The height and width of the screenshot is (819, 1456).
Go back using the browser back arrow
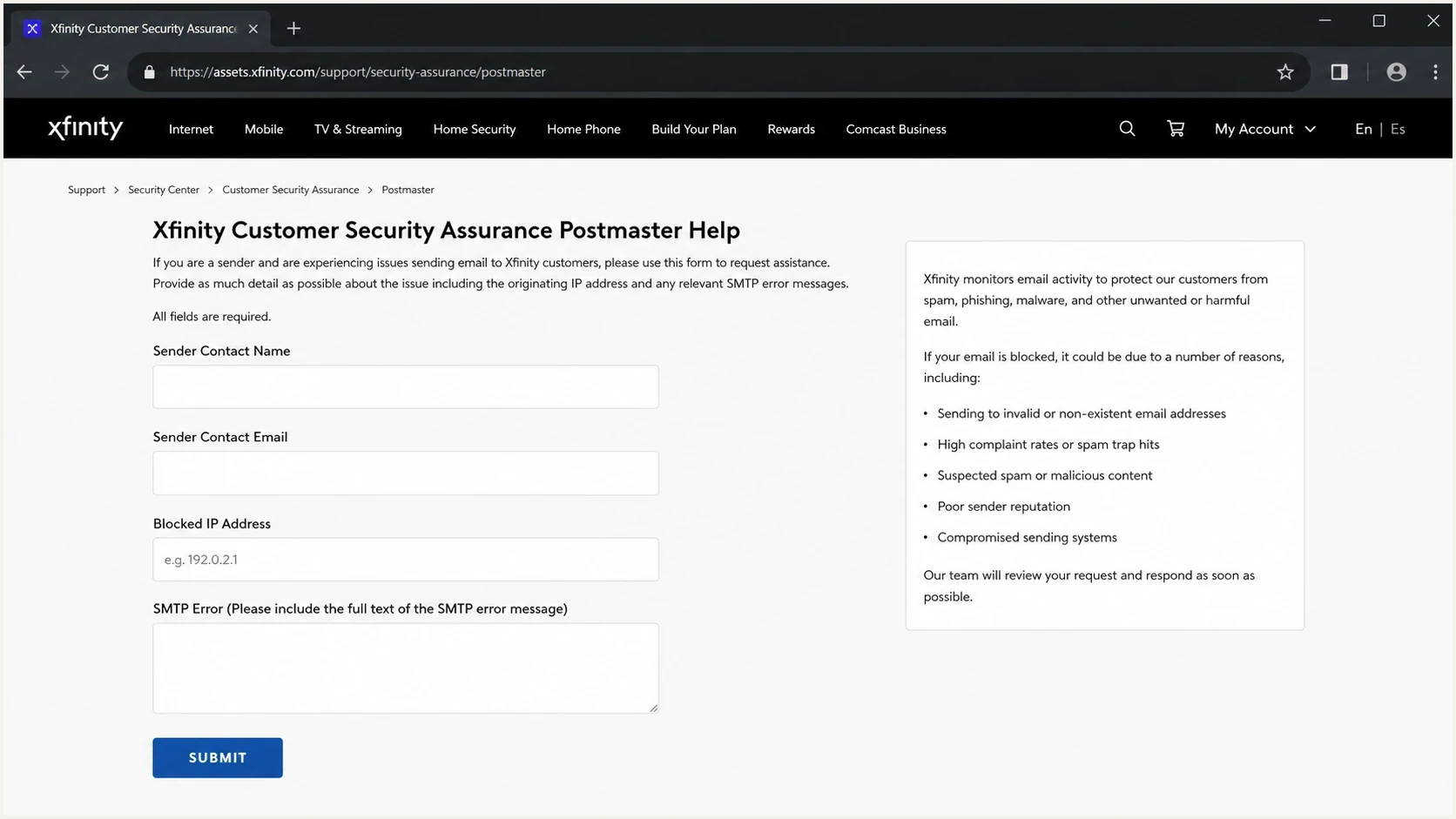(24, 72)
